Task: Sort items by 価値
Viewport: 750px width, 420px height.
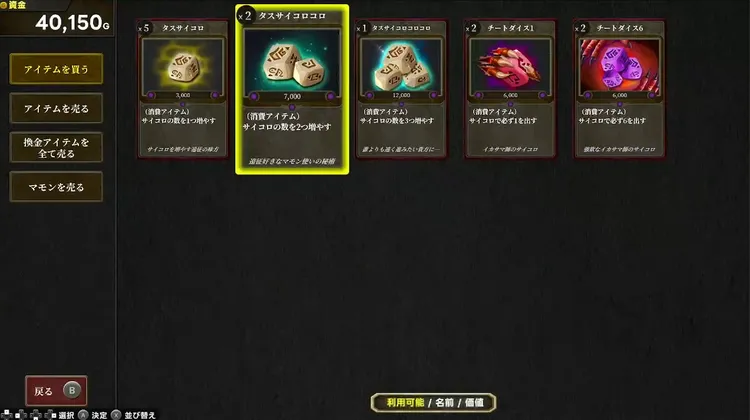Action: click(474, 402)
